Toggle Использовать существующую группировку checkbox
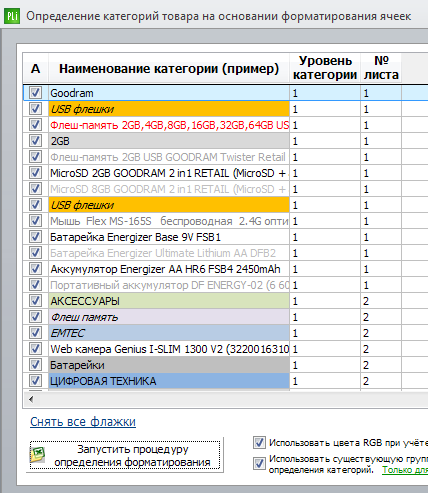The image size is (428, 493). coord(259,463)
